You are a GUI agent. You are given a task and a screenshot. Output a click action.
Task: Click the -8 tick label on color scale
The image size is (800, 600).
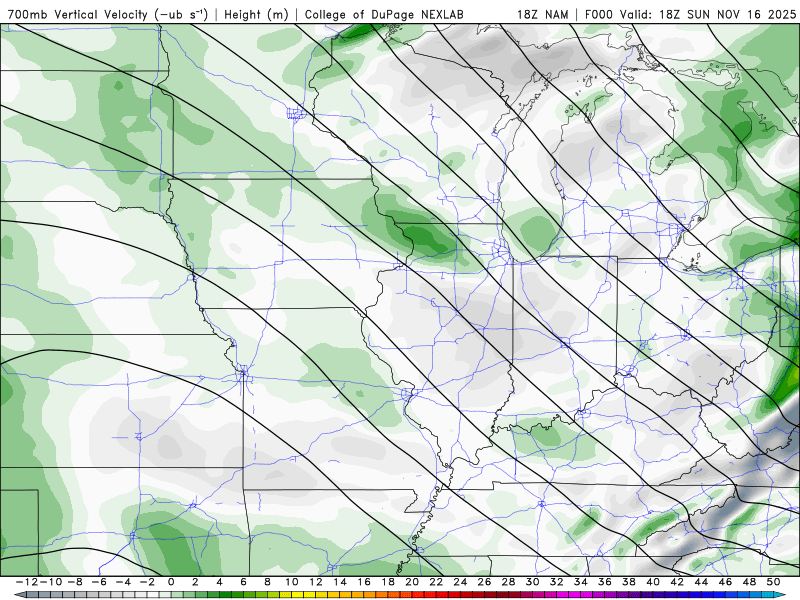pyautogui.click(x=74, y=582)
